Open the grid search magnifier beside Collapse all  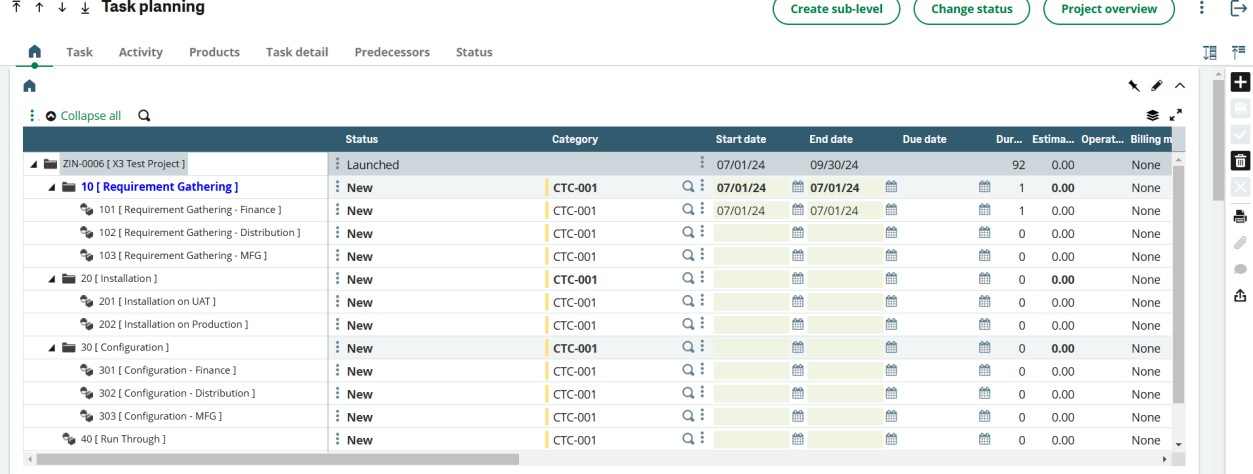(x=144, y=116)
